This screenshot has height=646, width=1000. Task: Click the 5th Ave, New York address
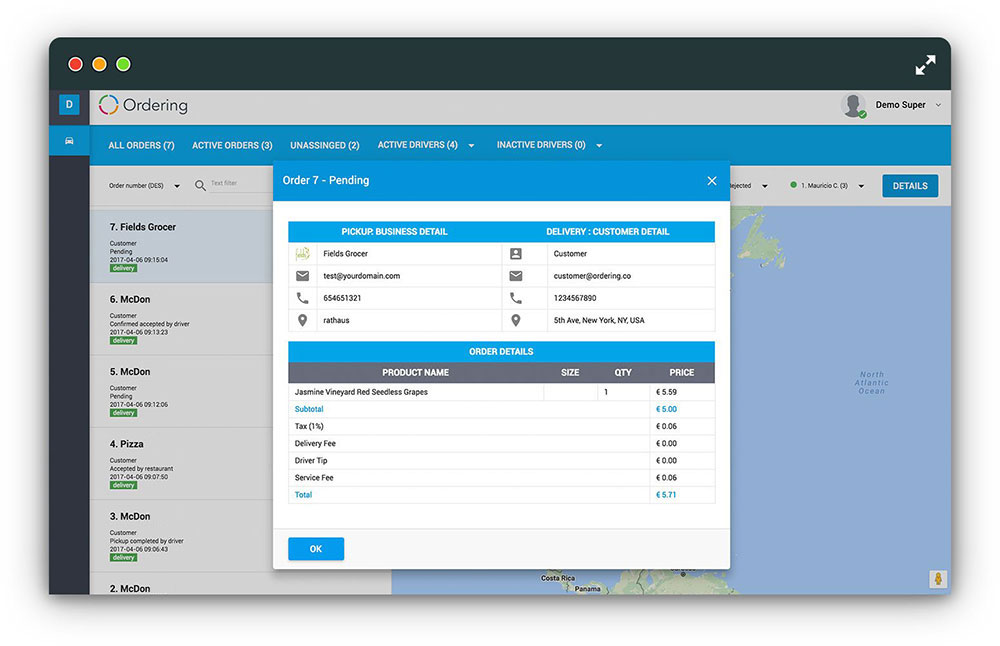[599, 320]
